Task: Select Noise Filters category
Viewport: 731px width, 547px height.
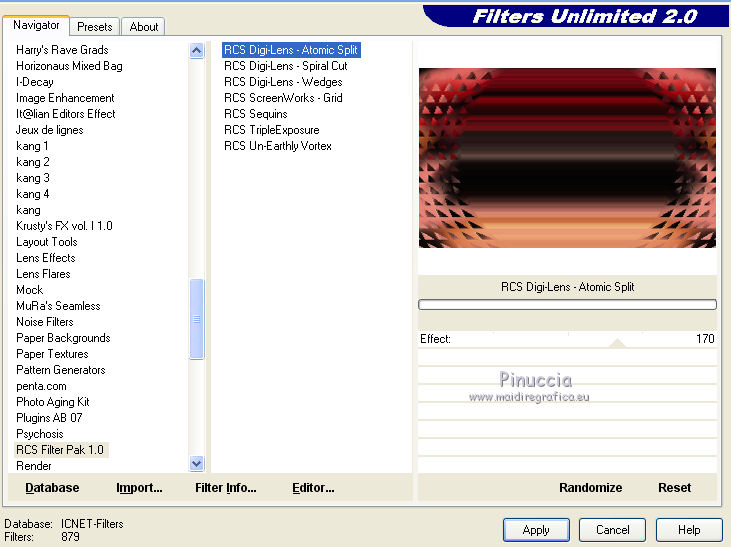Action: tap(44, 322)
